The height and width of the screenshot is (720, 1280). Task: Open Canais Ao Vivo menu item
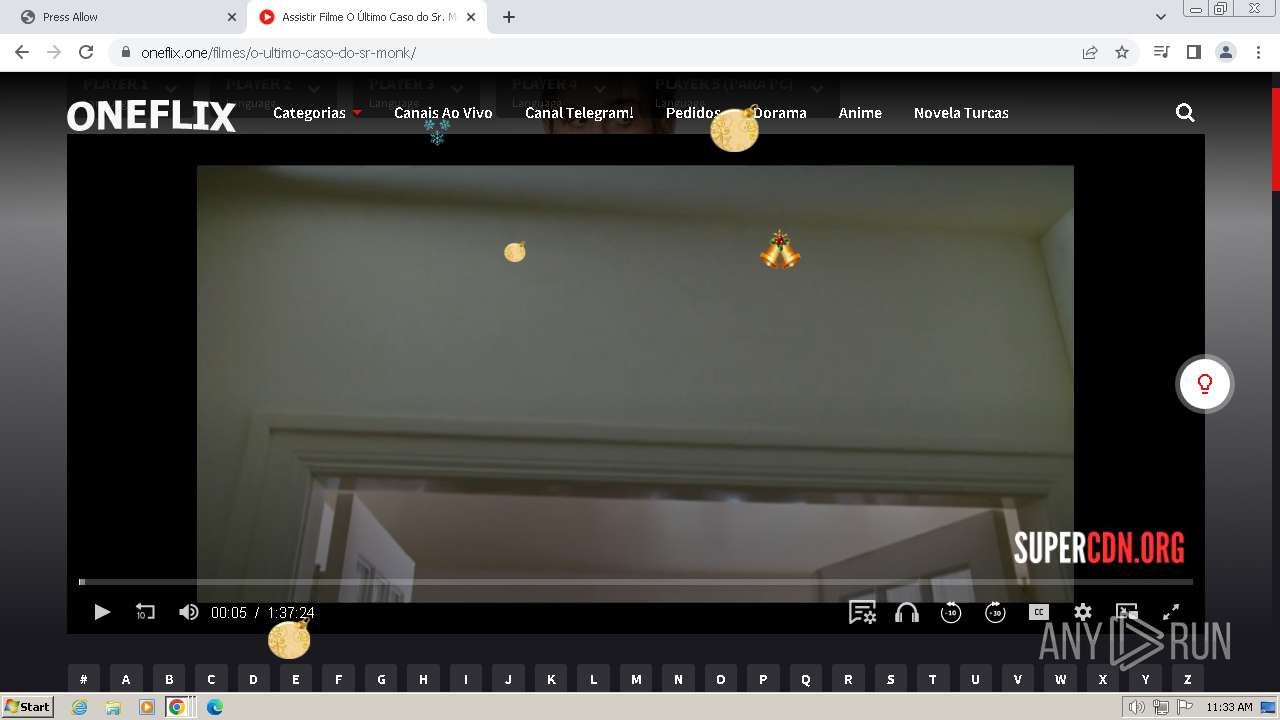coord(443,113)
